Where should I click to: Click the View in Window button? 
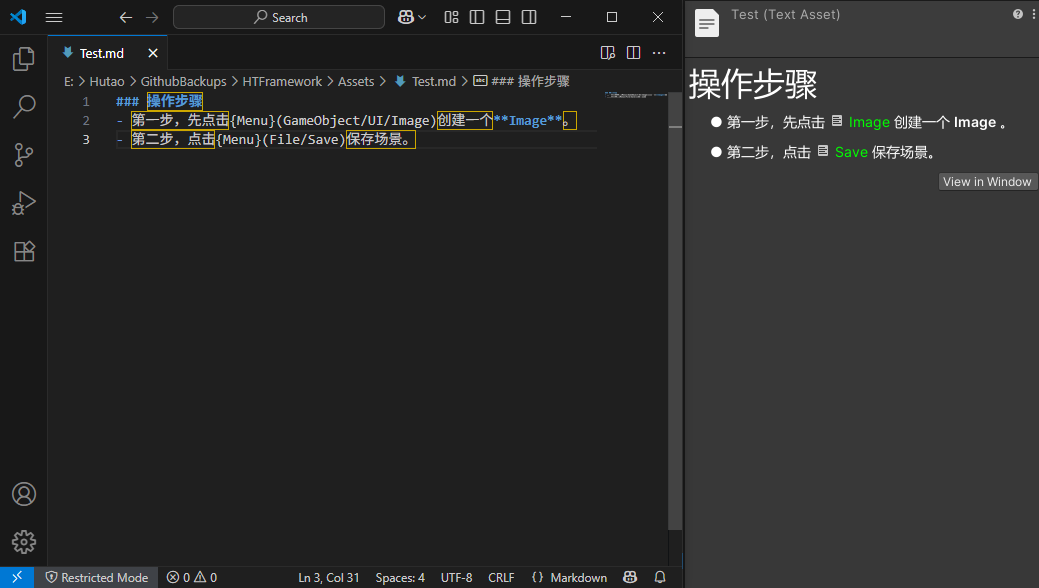pyautogui.click(x=987, y=181)
